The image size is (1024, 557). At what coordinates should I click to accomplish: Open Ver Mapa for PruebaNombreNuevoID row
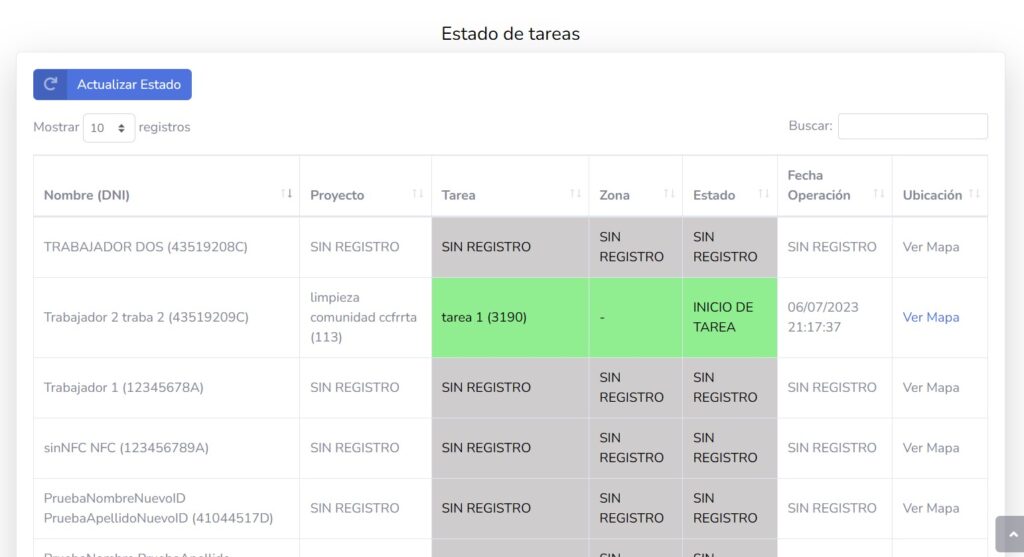pos(930,508)
